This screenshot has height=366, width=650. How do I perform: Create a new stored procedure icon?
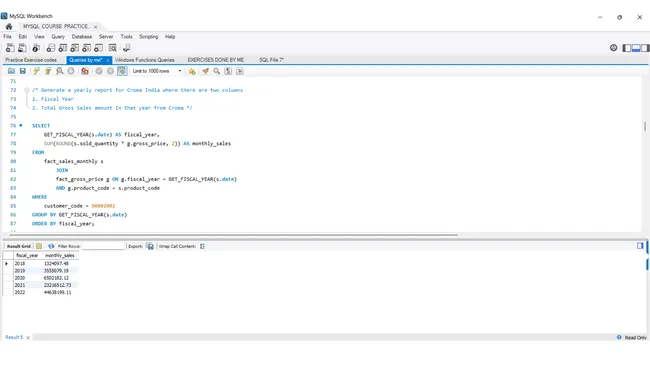(x=86, y=48)
